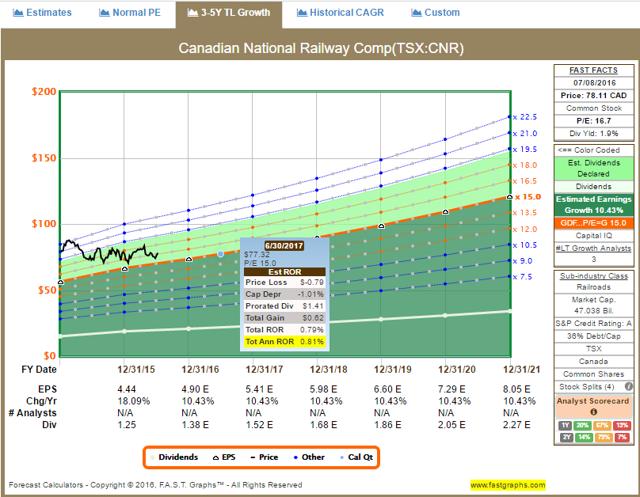The width and height of the screenshot is (640, 497).
Task: Click the EPS value 8.05 E
Action: tap(516, 389)
